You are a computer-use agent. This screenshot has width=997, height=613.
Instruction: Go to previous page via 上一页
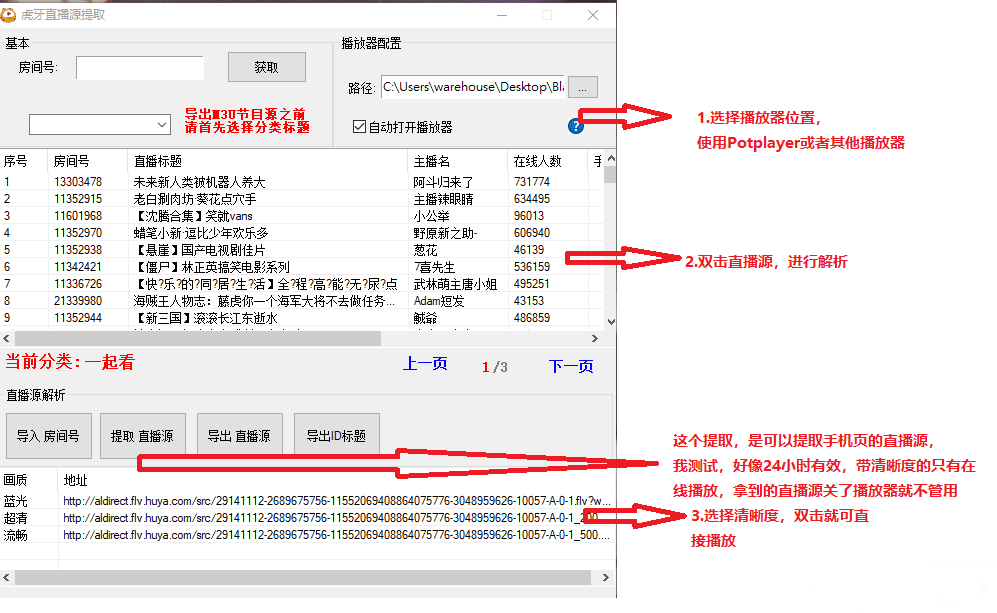coord(425,365)
